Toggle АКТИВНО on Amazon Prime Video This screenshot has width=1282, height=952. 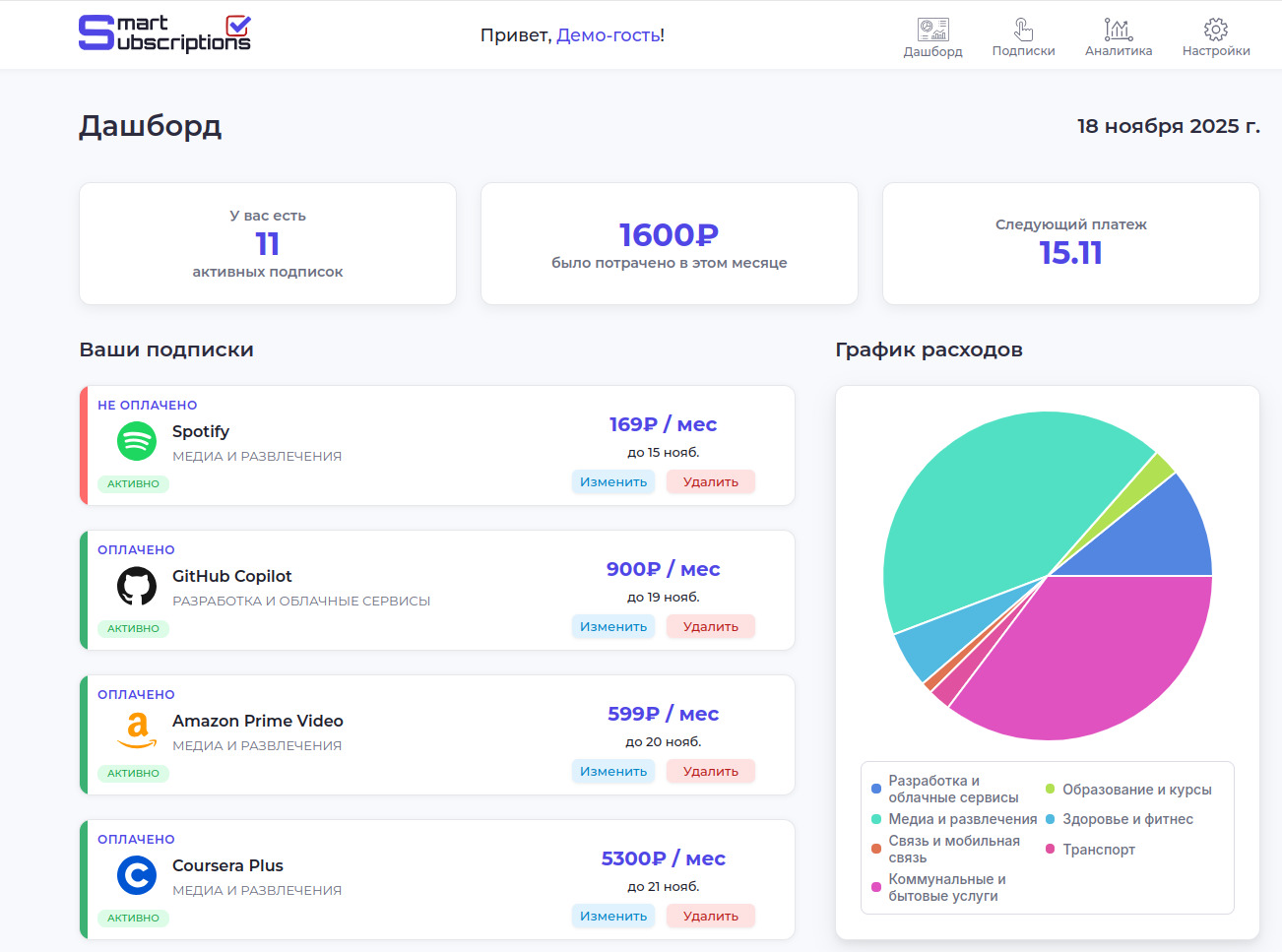(x=133, y=773)
